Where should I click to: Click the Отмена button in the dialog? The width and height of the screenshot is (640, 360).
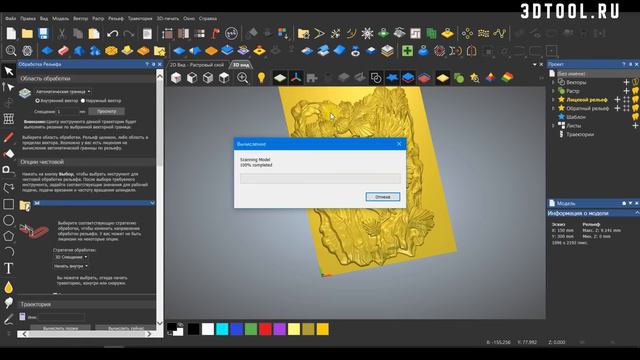(x=382, y=197)
